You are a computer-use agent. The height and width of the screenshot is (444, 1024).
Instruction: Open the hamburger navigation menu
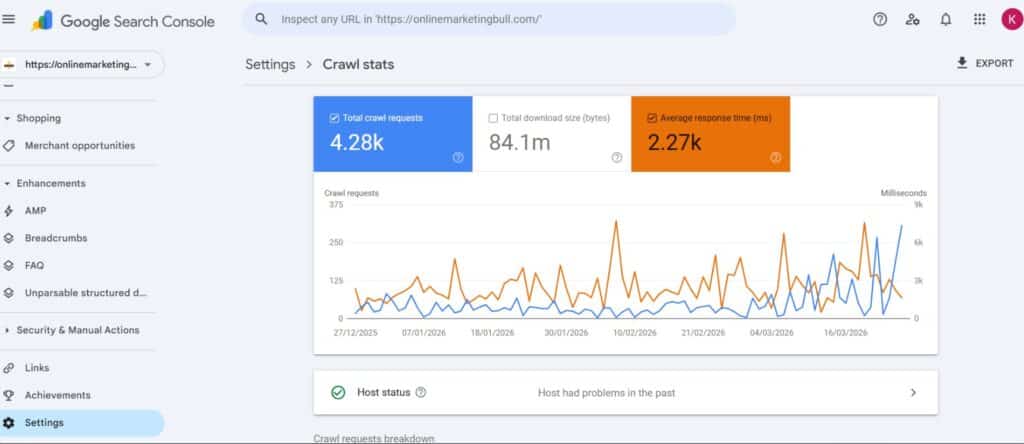8,20
